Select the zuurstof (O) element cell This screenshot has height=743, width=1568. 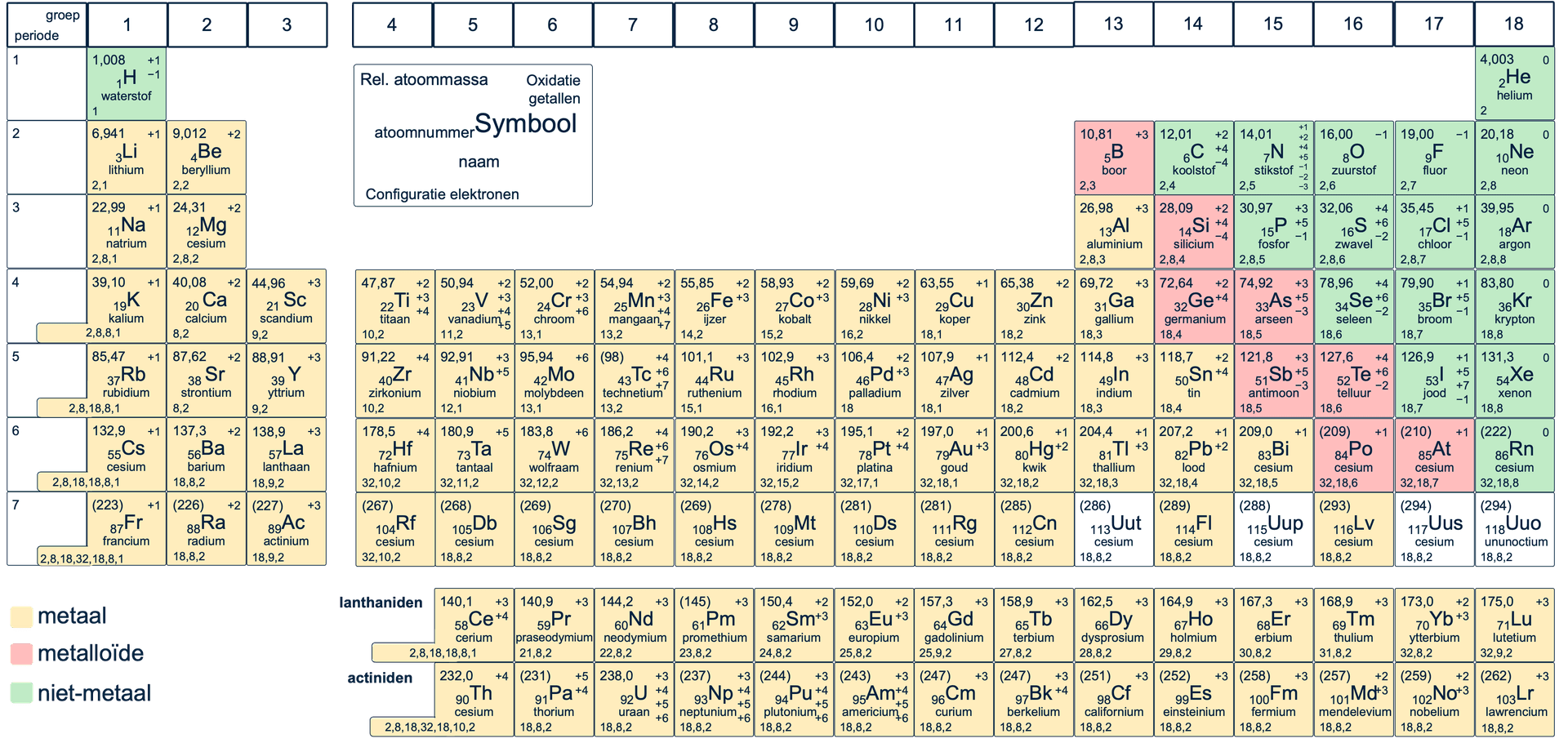point(1354,158)
